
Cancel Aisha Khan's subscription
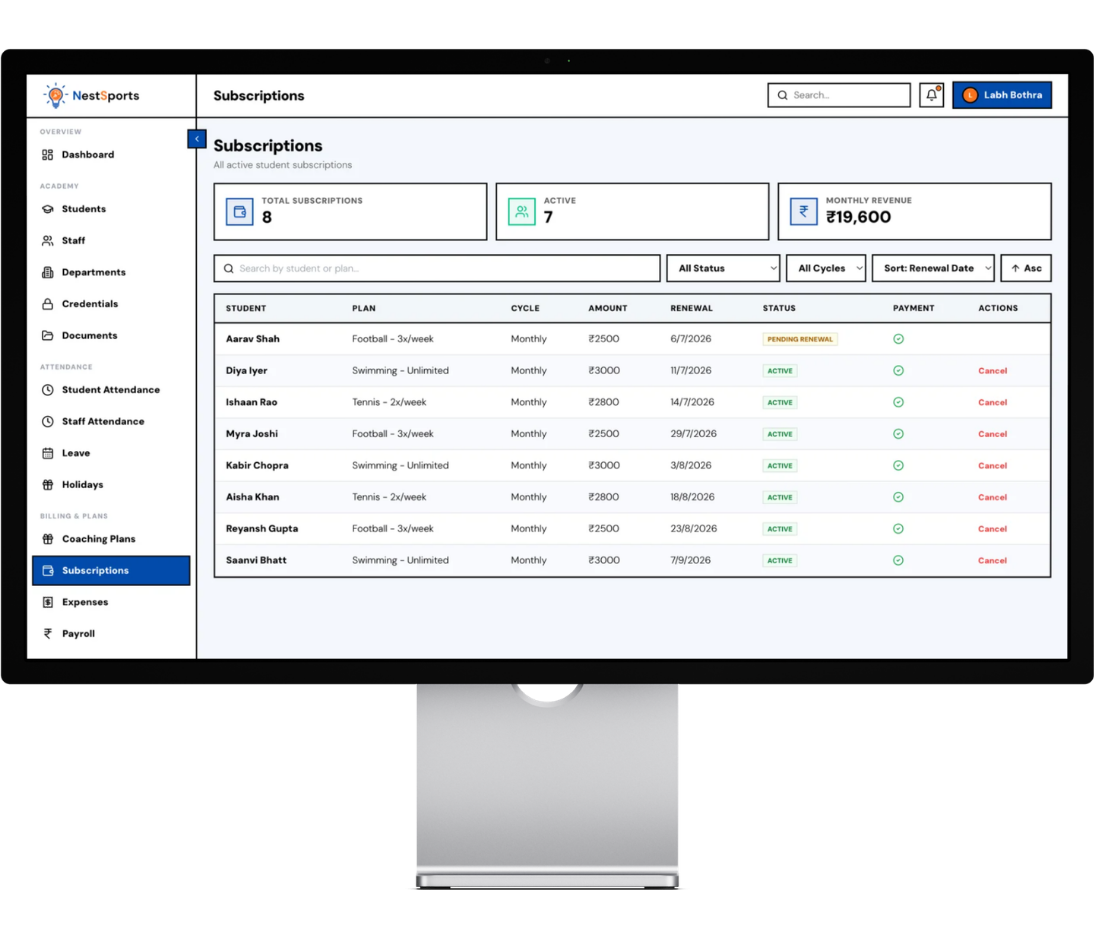992,497
